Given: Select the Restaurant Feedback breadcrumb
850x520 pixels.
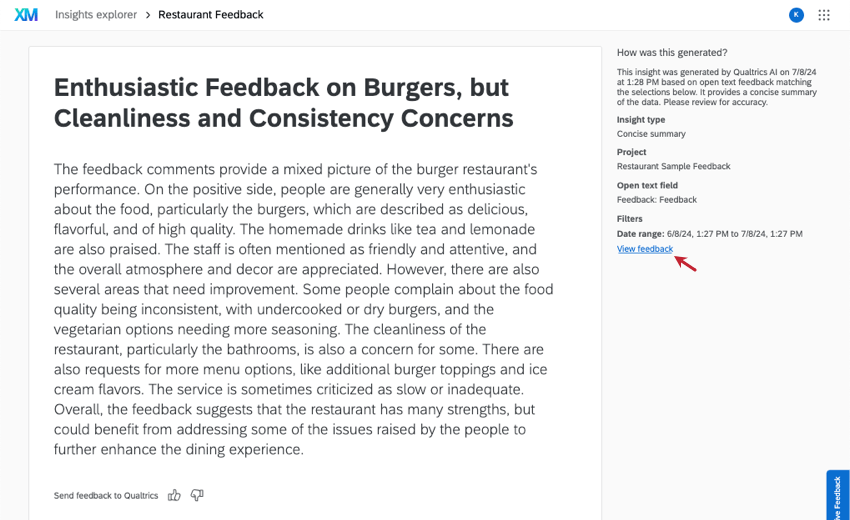Looking at the screenshot, I should pos(211,15).
